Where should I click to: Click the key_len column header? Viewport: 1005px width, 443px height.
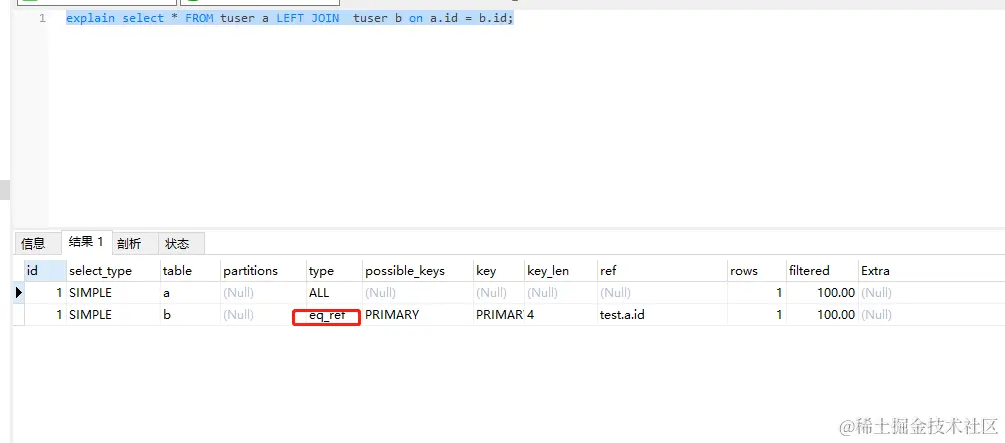point(561,271)
